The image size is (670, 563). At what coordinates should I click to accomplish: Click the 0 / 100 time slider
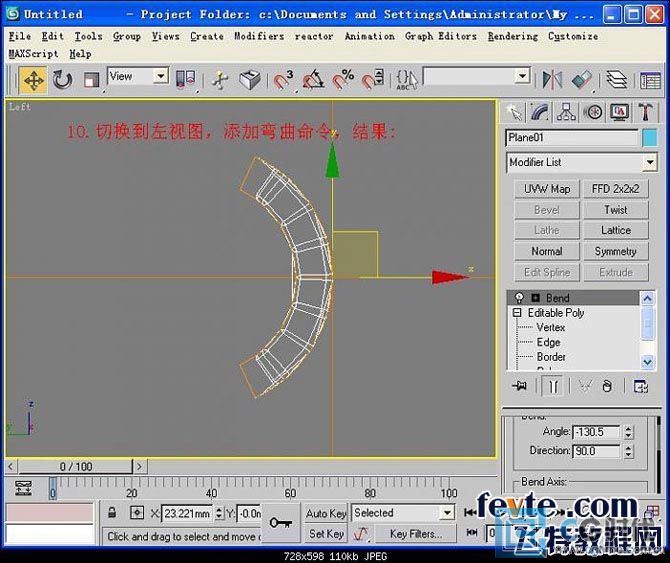pyautogui.click(x=76, y=466)
